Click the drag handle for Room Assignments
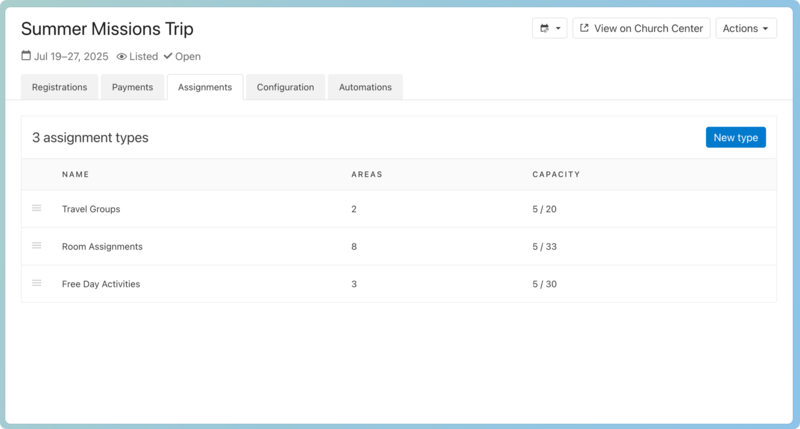Screen dimensions: 800x429 [37, 246]
